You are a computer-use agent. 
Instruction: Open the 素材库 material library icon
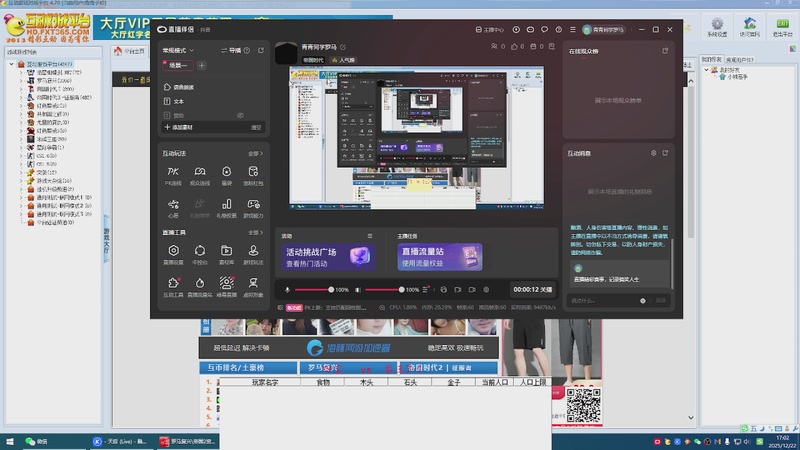227,254
